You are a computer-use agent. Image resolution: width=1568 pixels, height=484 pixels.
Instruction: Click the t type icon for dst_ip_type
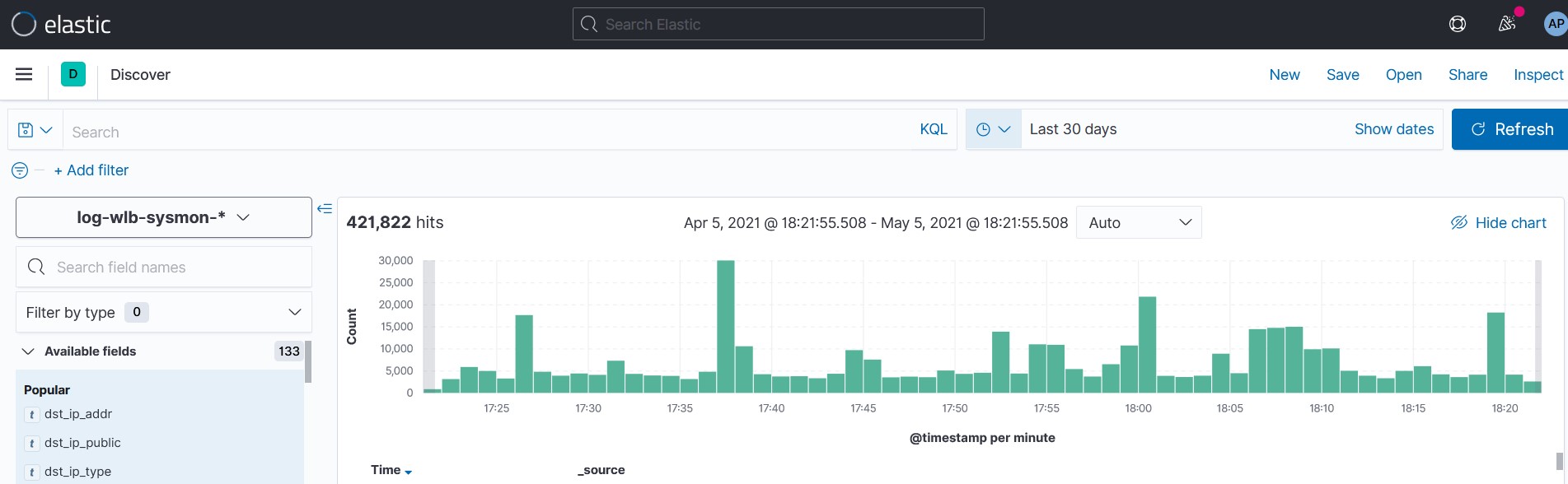point(31,472)
